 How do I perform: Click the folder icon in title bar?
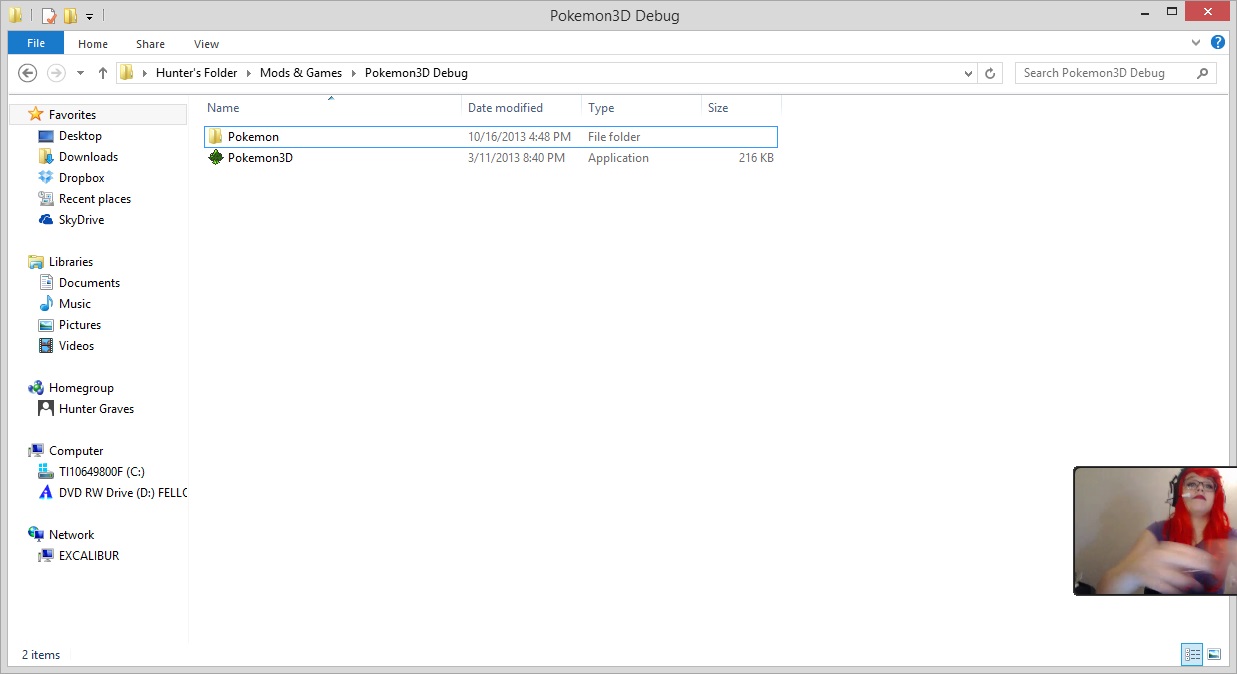point(16,16)
